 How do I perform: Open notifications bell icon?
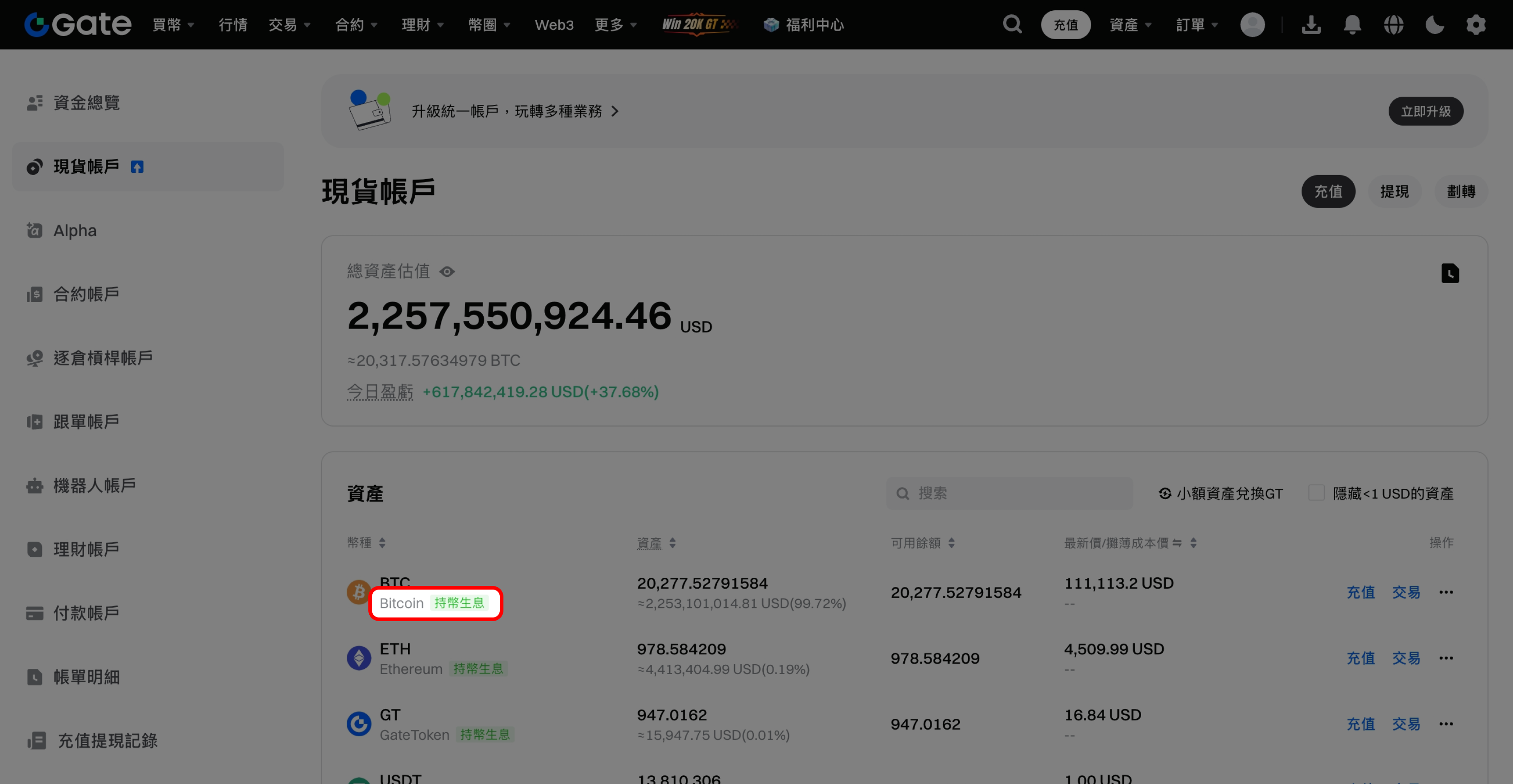click(x=1352, y=25)
